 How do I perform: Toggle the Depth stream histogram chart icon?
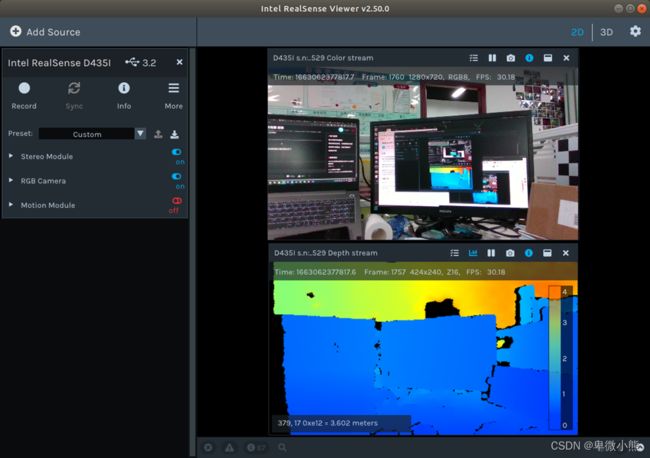pos(473,253)
